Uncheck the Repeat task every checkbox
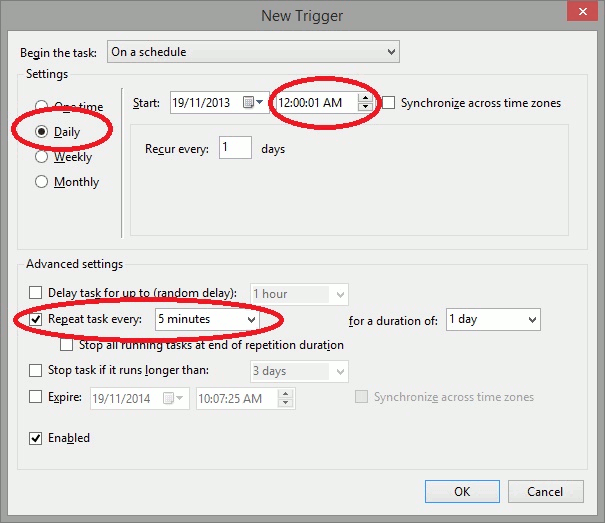This screenshot has height=523, width=605. 37,320
